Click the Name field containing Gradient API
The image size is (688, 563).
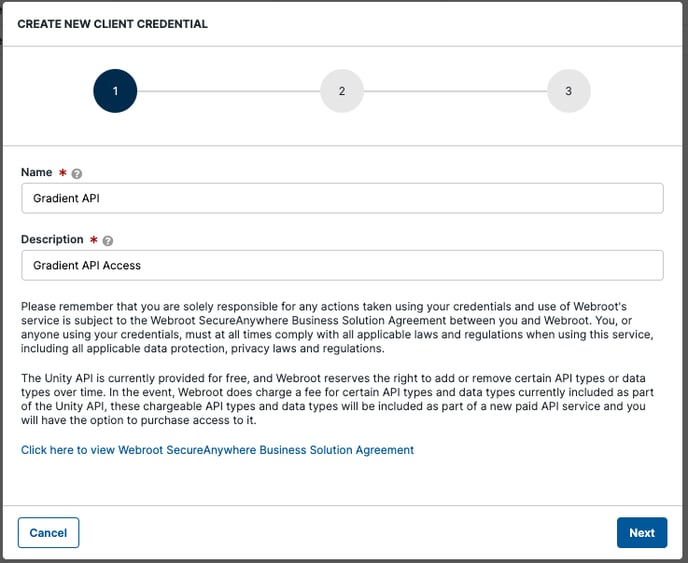coord(342,198)
